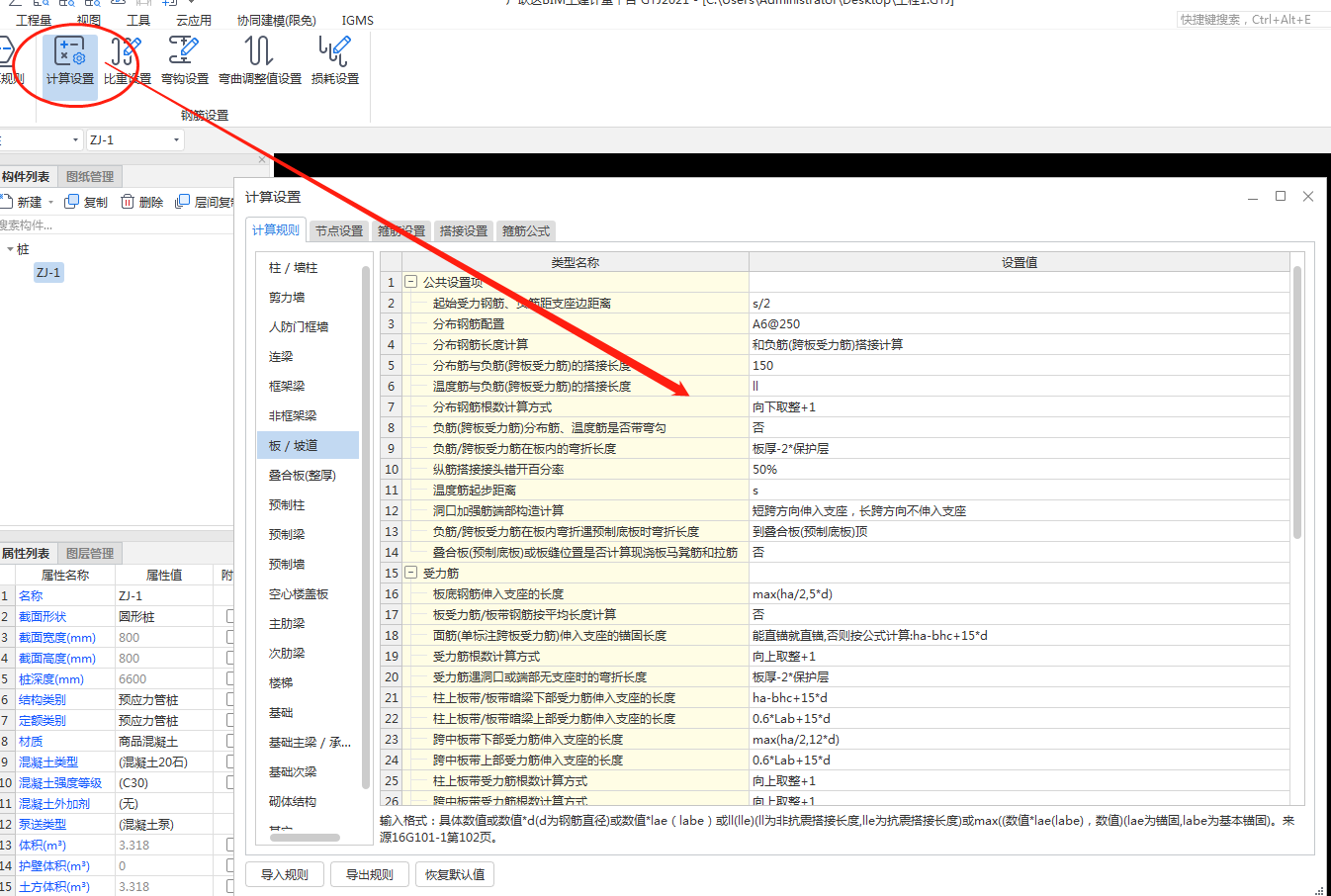1331x896 pixels.
Task: Select 基础次梁 in category list
Action: click(307, 771)
